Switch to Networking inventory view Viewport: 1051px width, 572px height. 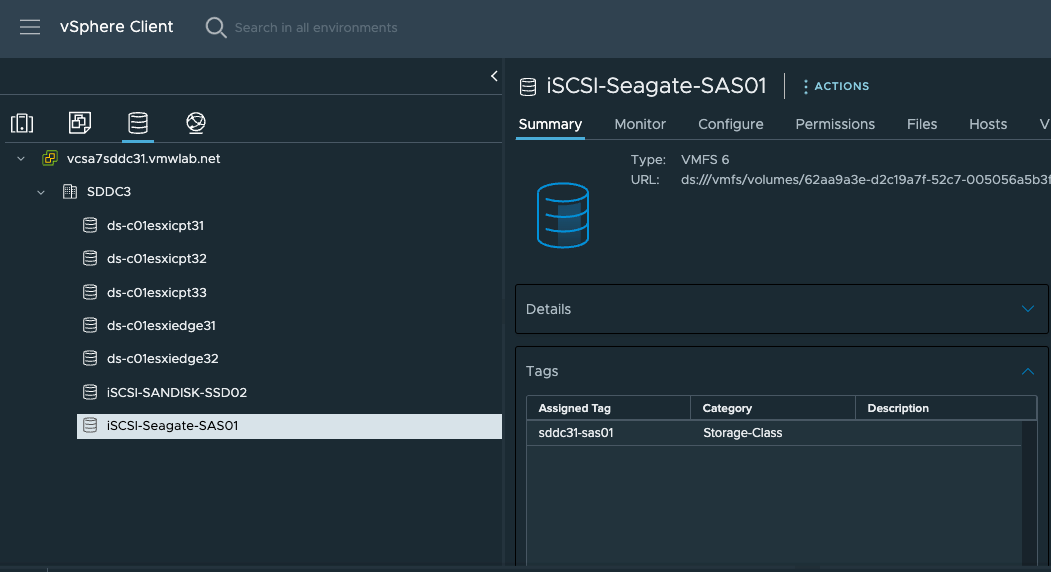coord(196,123)
